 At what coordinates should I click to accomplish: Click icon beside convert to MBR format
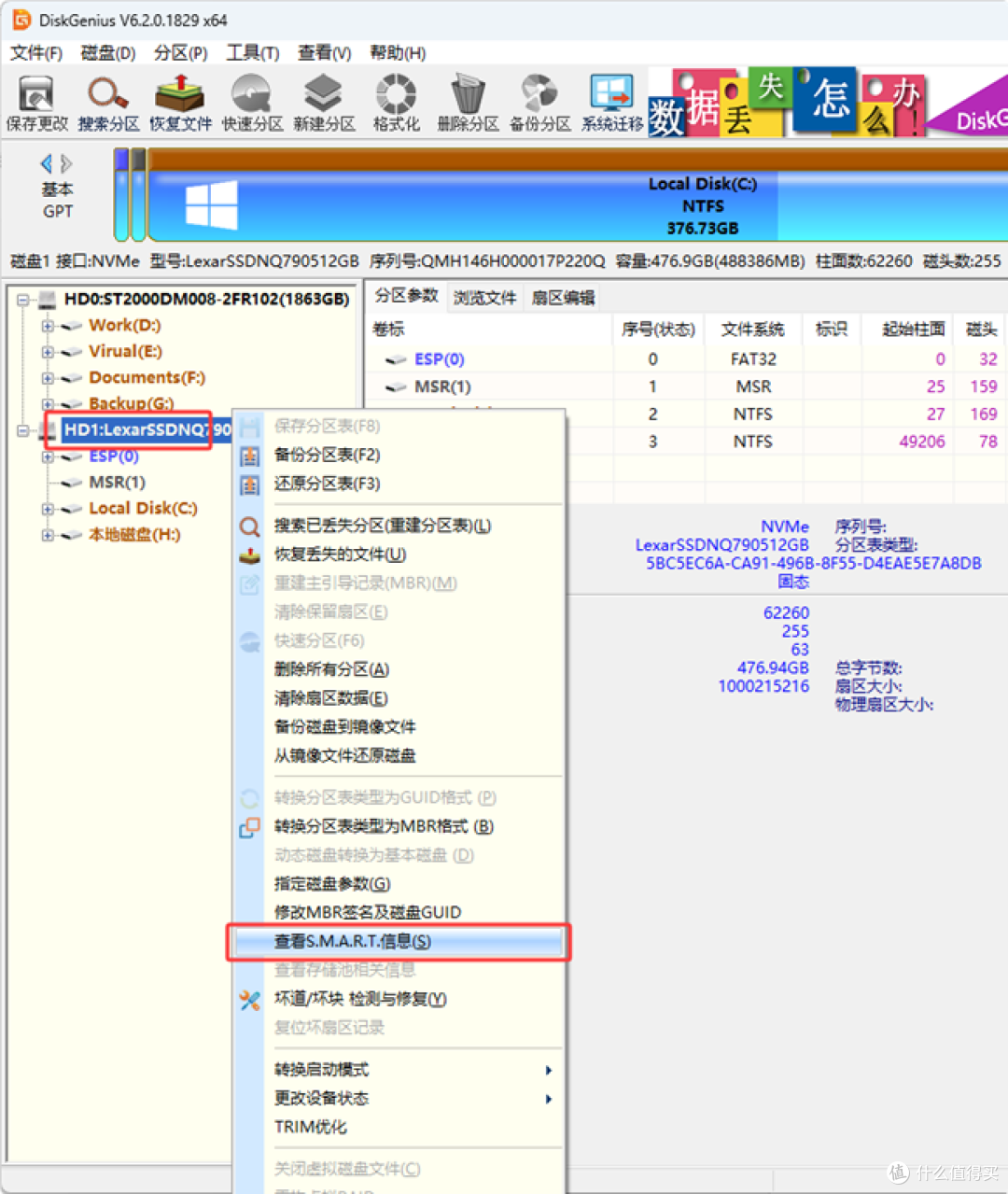pyautogui.click(x=250, y=827)
